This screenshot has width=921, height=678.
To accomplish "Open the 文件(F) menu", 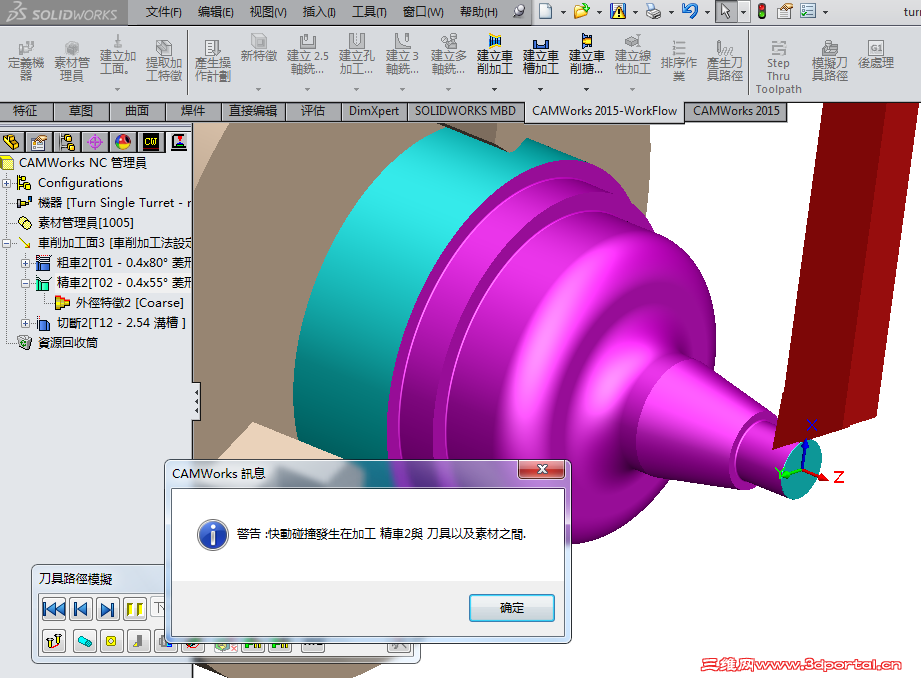I will coord(163,12).
